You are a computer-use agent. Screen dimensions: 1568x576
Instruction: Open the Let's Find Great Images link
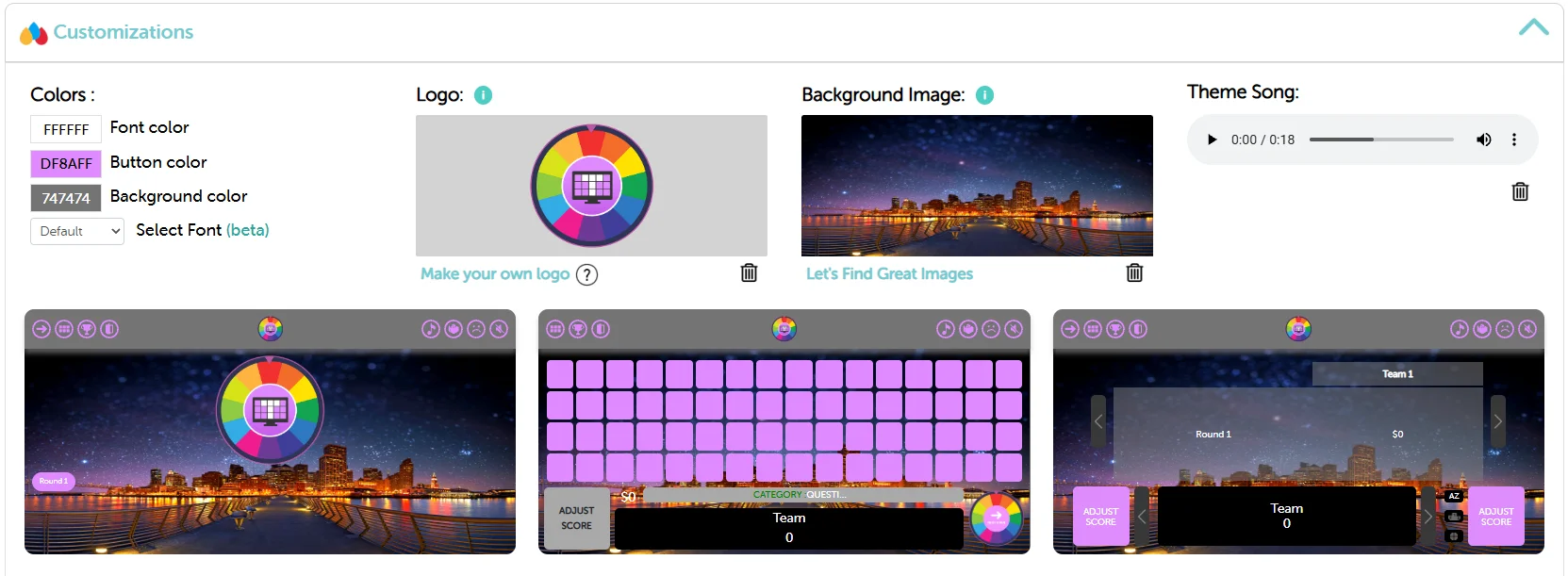coord(889,274)
